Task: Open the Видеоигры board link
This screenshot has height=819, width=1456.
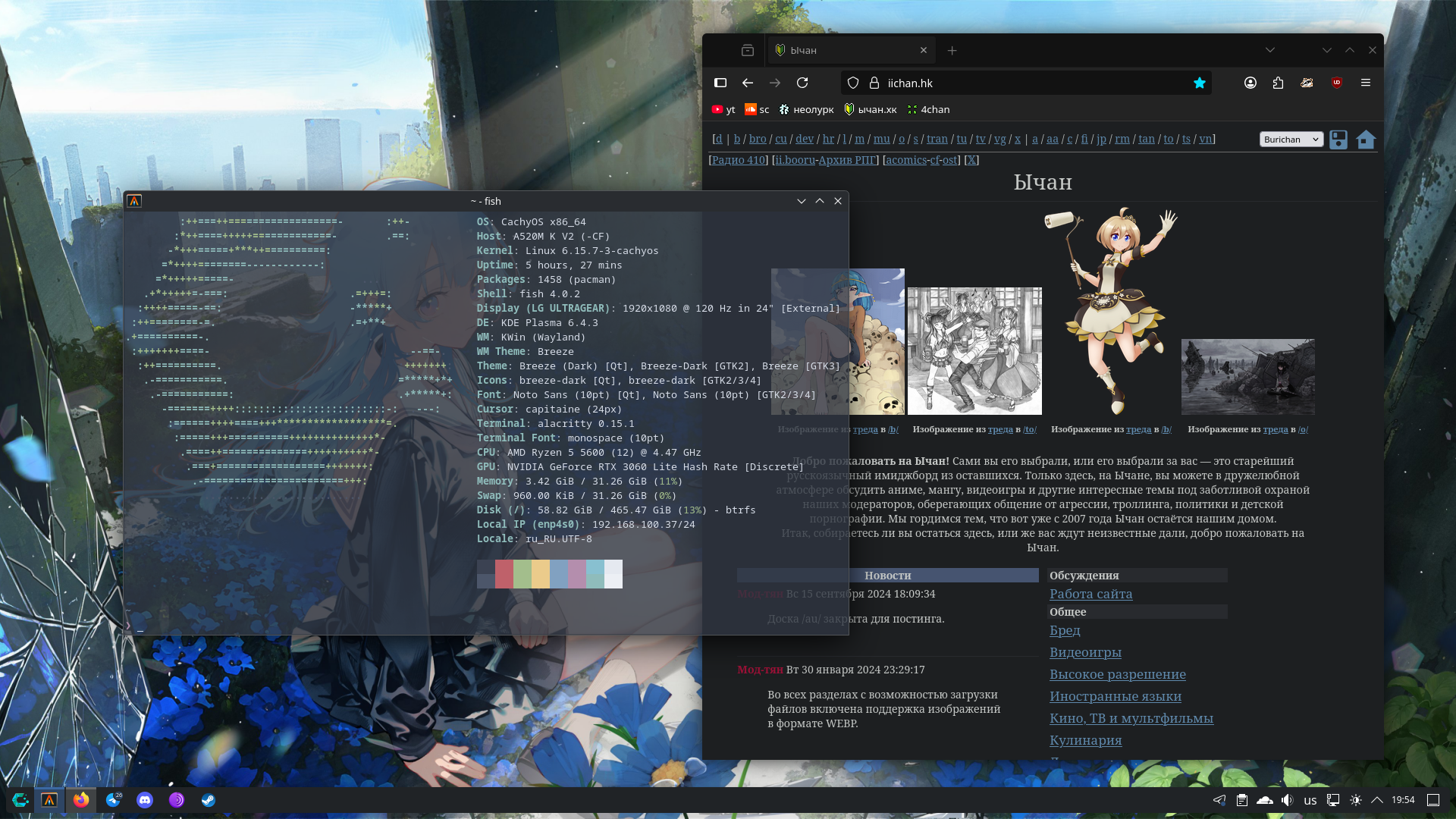Action: [1085, 652]
